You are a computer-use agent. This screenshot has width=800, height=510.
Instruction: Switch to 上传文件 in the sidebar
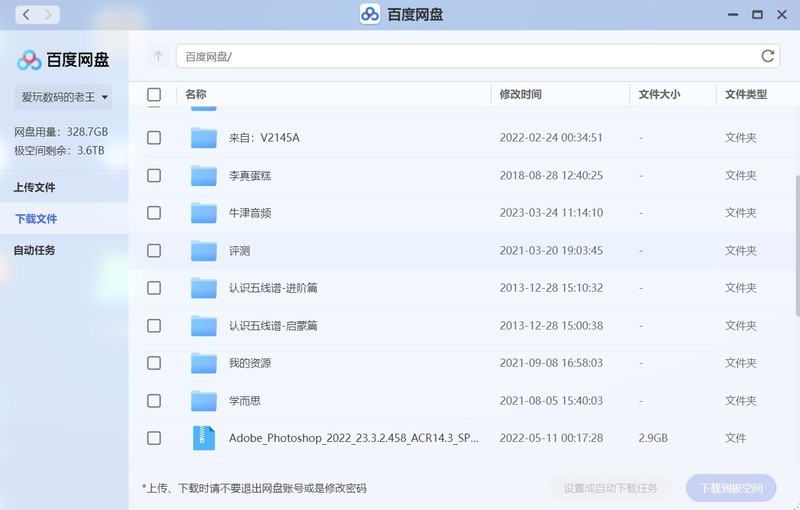(x=64, y=187)
